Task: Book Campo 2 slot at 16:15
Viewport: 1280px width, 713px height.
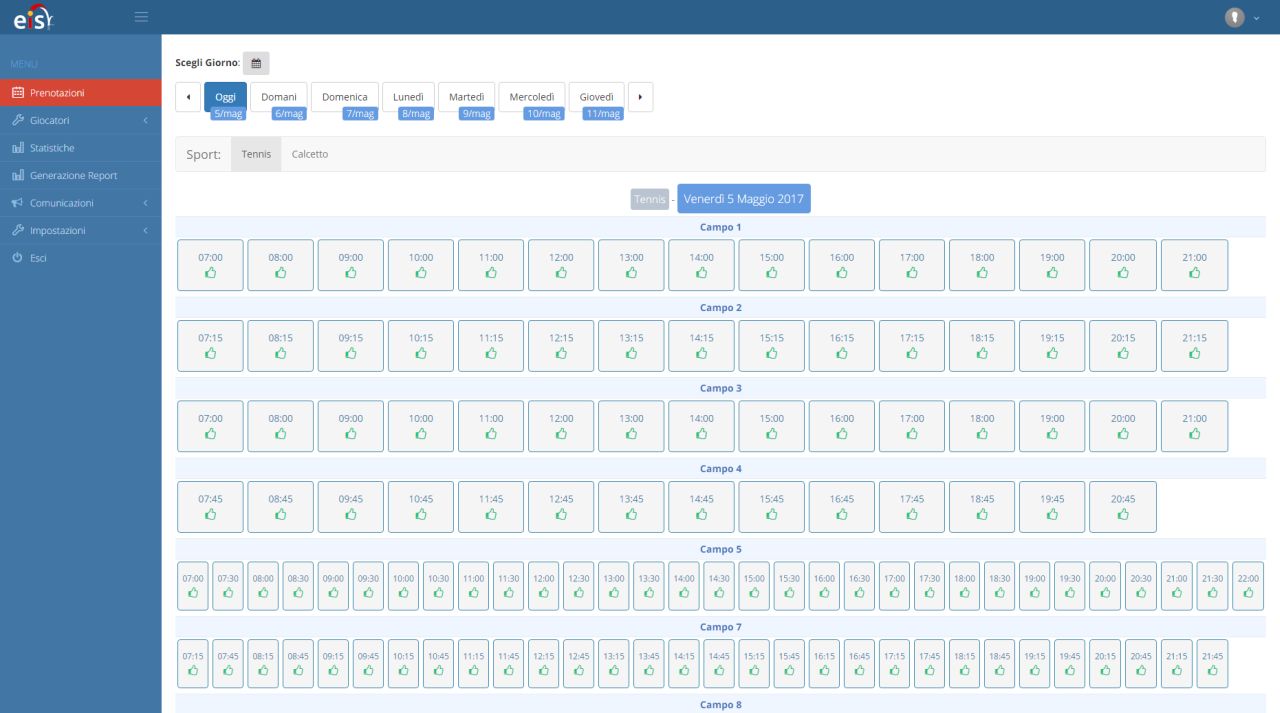Action: click(842, 346)
